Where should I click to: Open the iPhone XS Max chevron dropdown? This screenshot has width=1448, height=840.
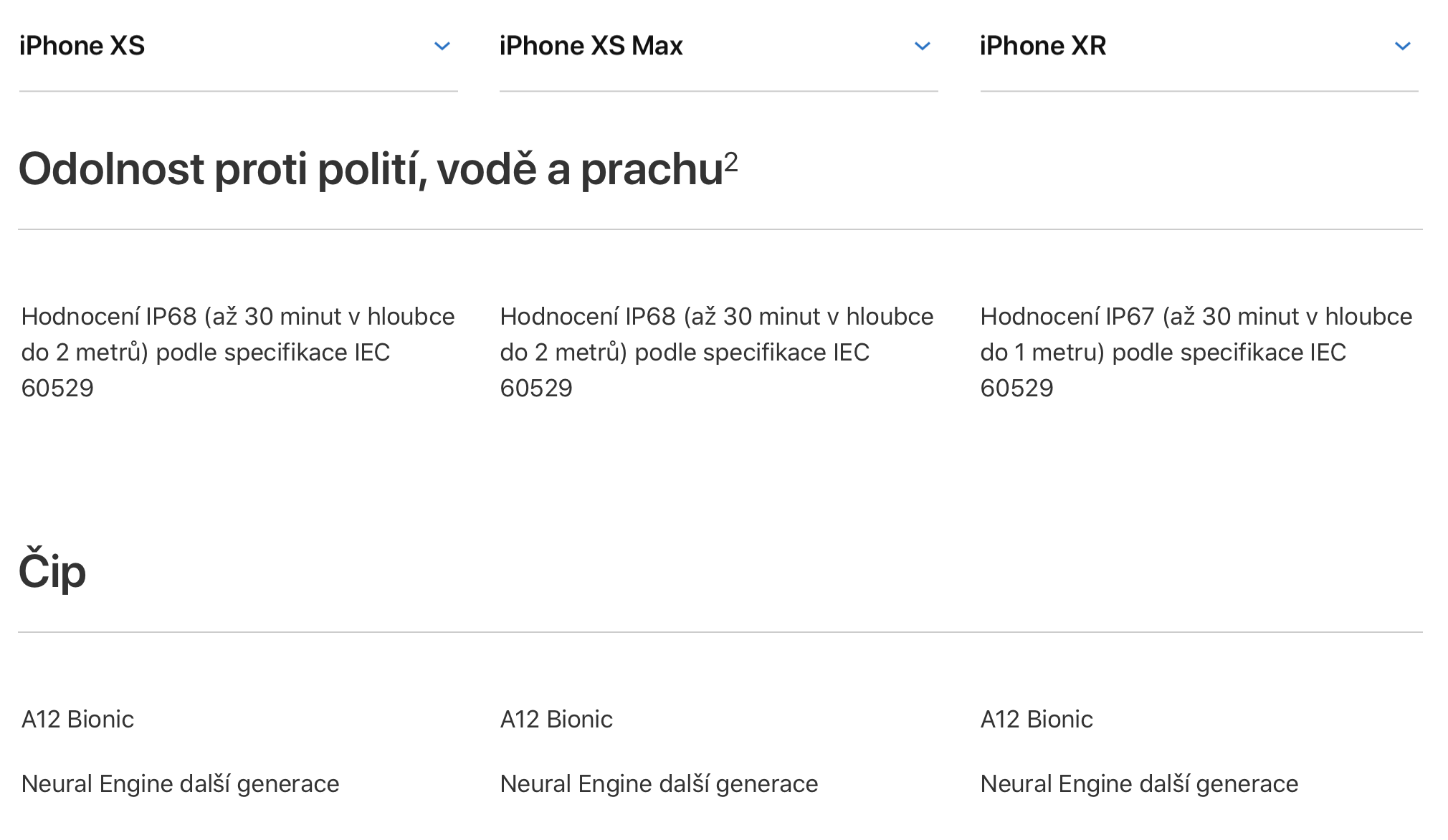923,47
